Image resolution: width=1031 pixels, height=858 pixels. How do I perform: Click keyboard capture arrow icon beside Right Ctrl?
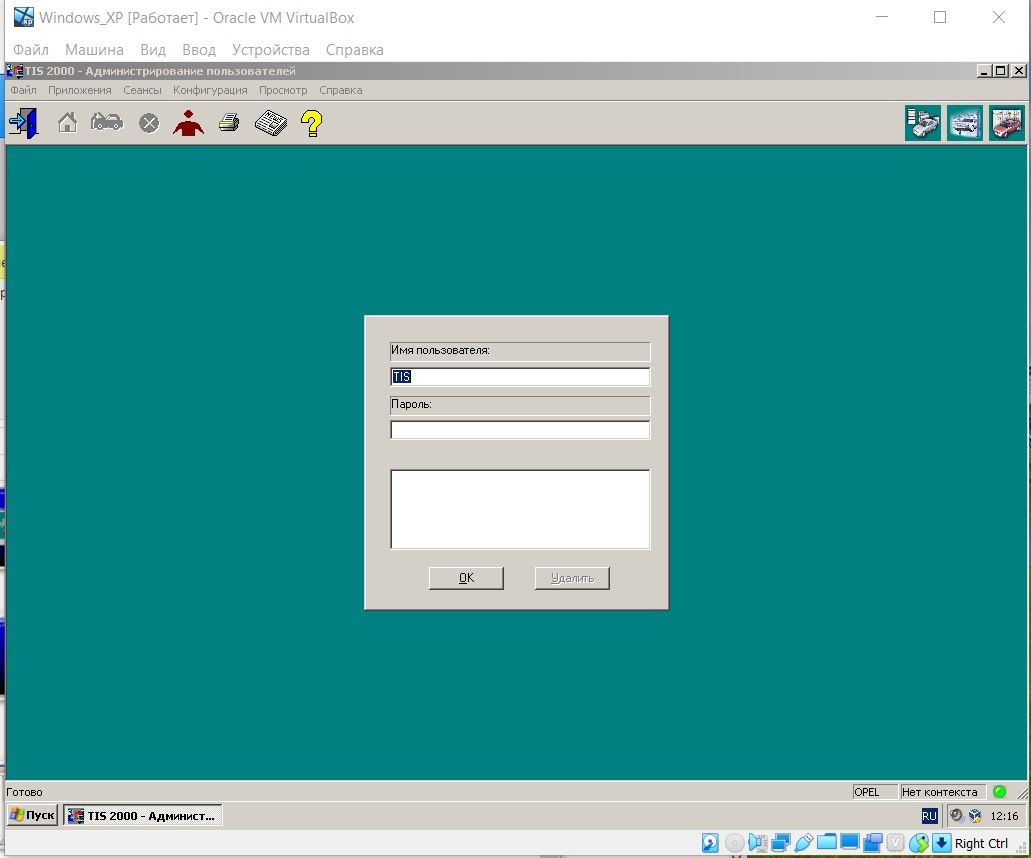942,843
